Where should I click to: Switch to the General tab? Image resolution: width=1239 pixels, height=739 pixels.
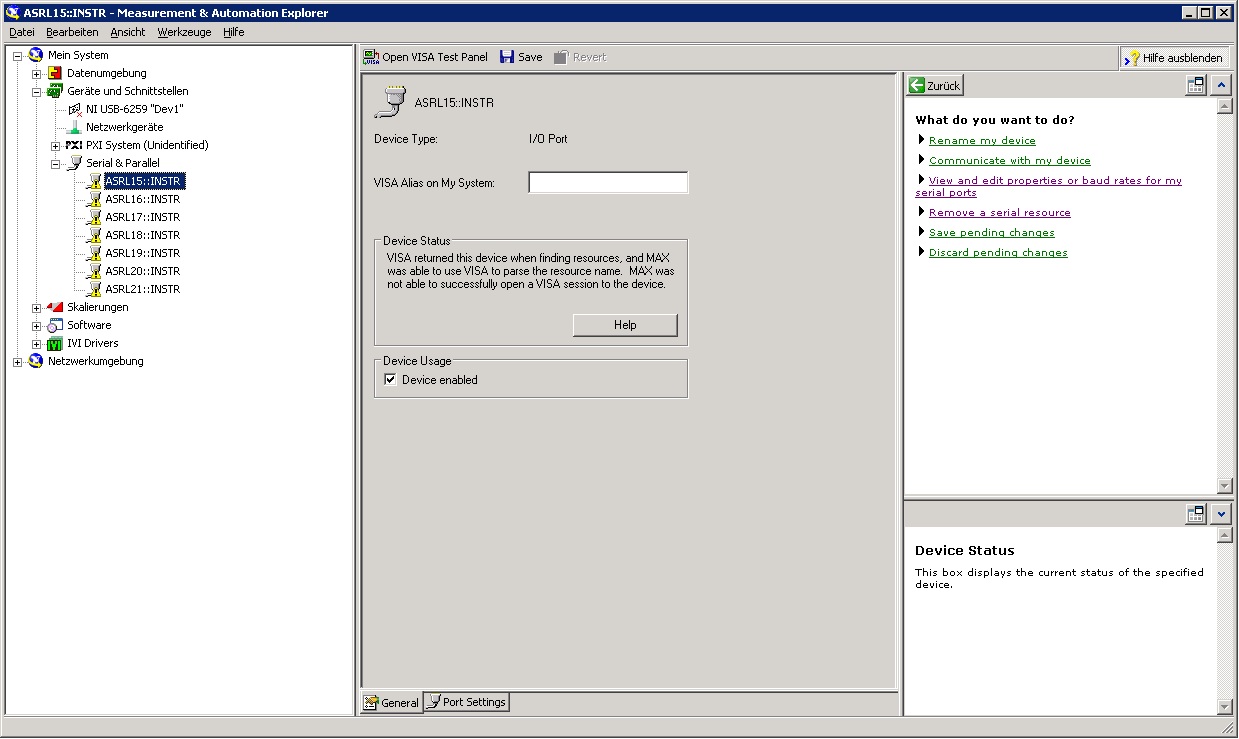(392, 703)
